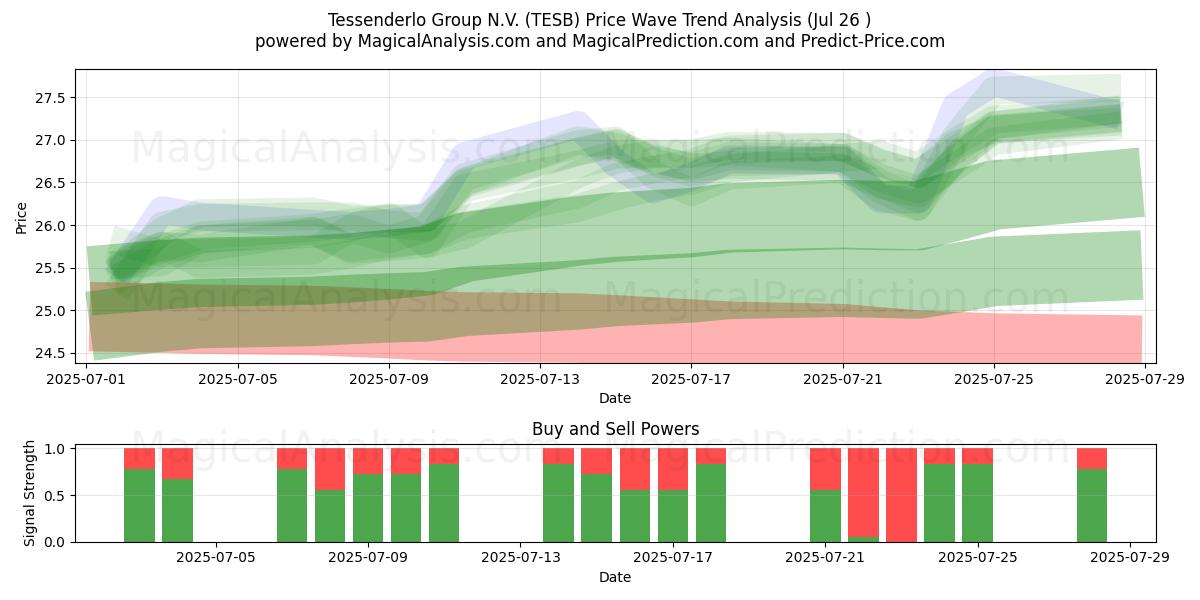Click the 'powered by MagicalAnalysis.com' subtitle line

[x=600, y=41]
